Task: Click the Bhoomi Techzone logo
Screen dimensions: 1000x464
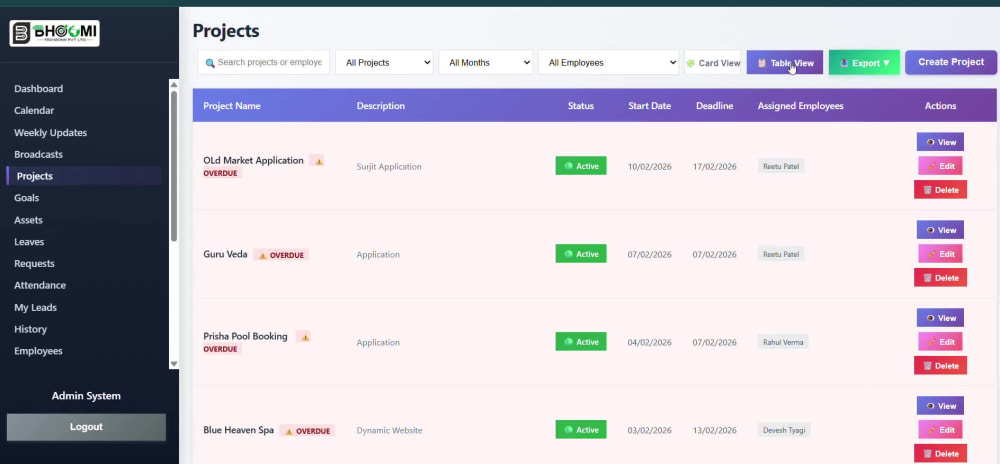Action: 55,33
